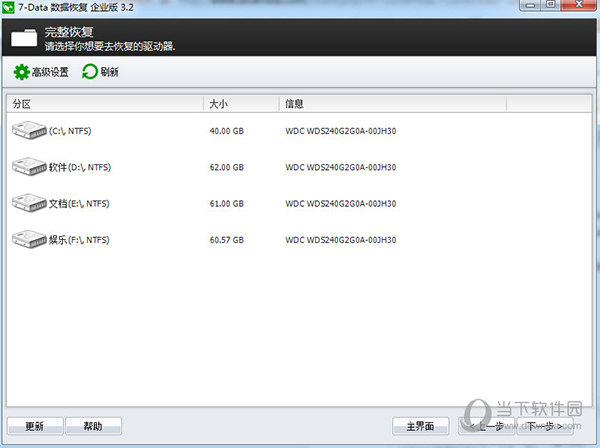Click the 刷新 label
Viewport: 600px width, 448px height.
pyautogui.click(x=109, y=72)
